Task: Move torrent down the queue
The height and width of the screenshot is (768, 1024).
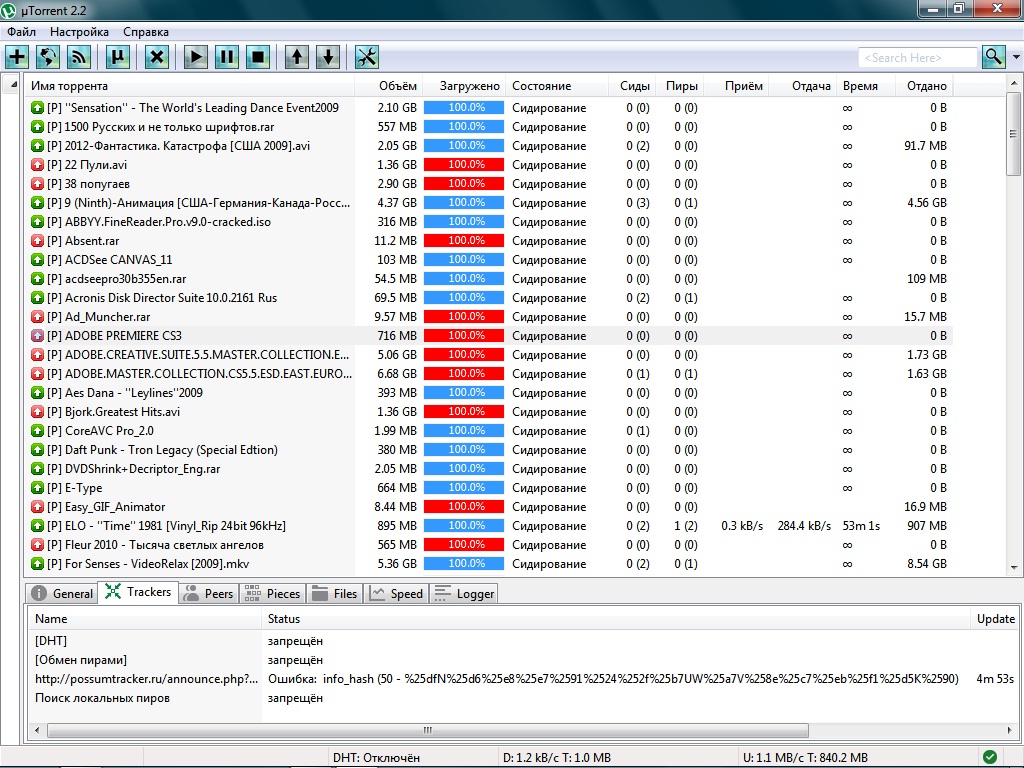Action: [x=328, y=57]
